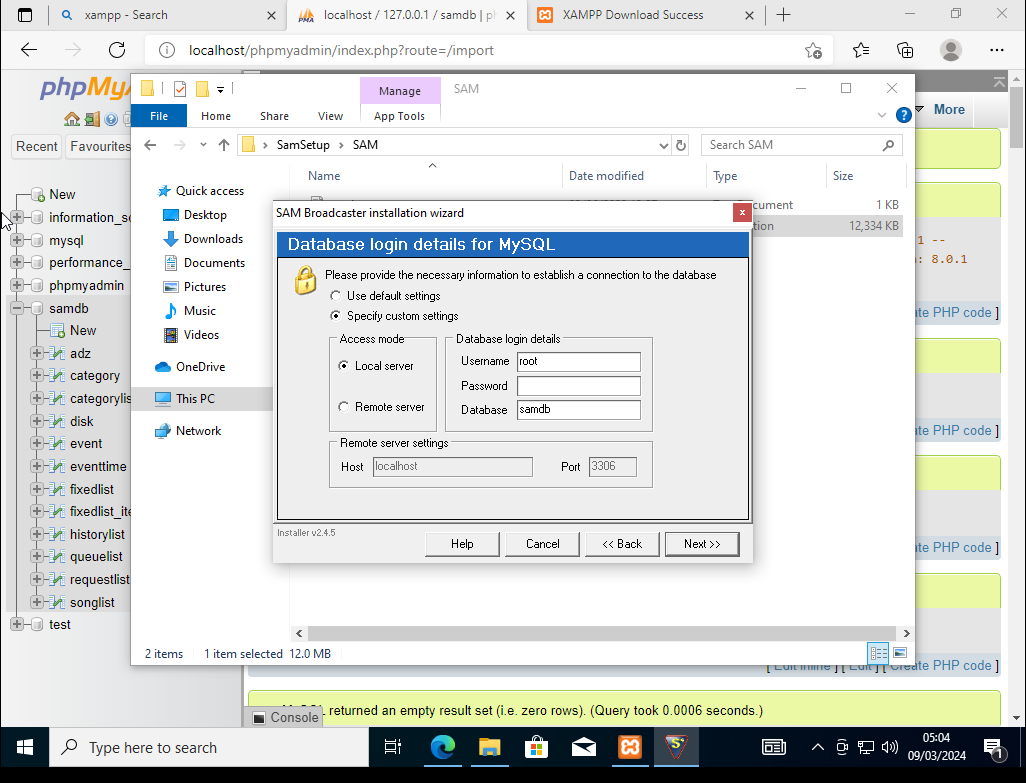The width and height of the screenshot is (1026, 783).
Task: Click the File Explorer blue help icon
Action: point(903,115)
